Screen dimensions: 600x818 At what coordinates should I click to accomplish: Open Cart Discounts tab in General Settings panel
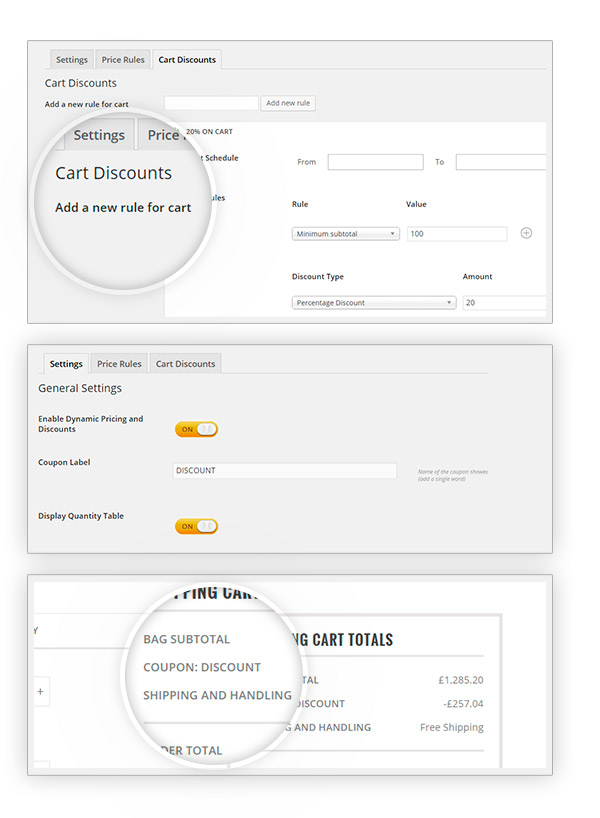185,364
